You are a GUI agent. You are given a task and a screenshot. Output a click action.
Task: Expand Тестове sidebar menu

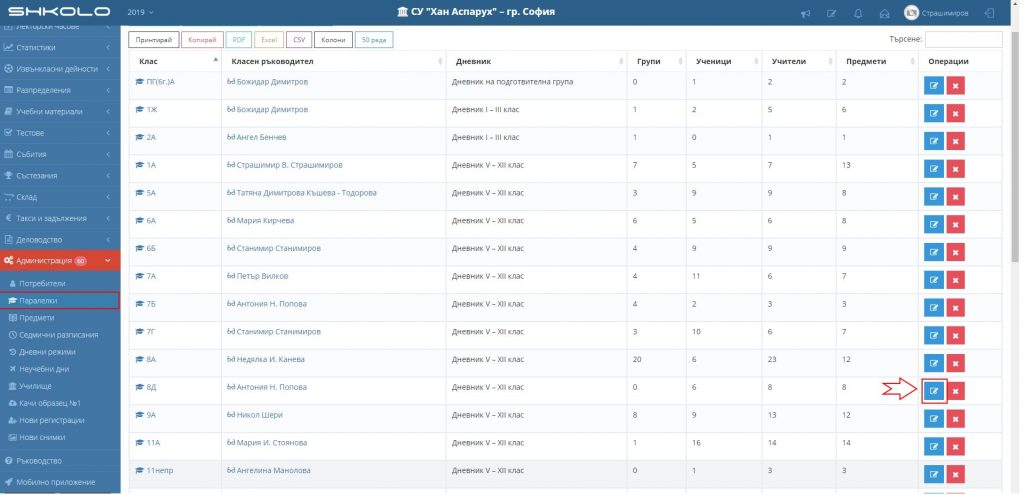tap(60, 133)
